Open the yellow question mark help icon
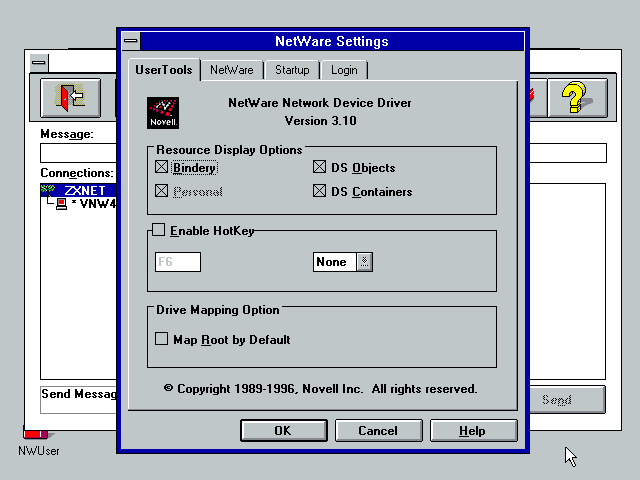640x480 pixels. coord(577,98)
